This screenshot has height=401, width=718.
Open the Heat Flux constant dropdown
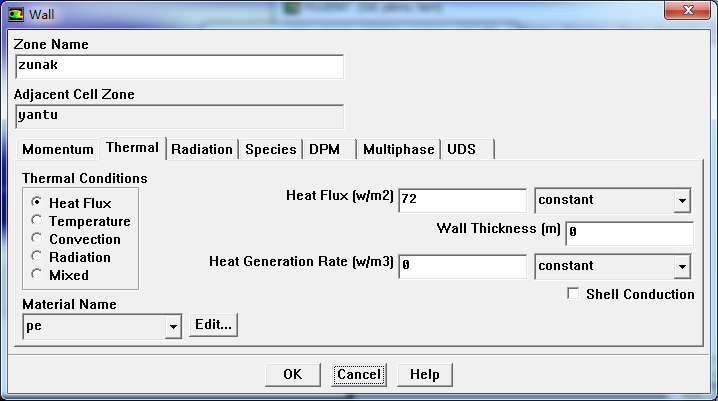(682, 200)
